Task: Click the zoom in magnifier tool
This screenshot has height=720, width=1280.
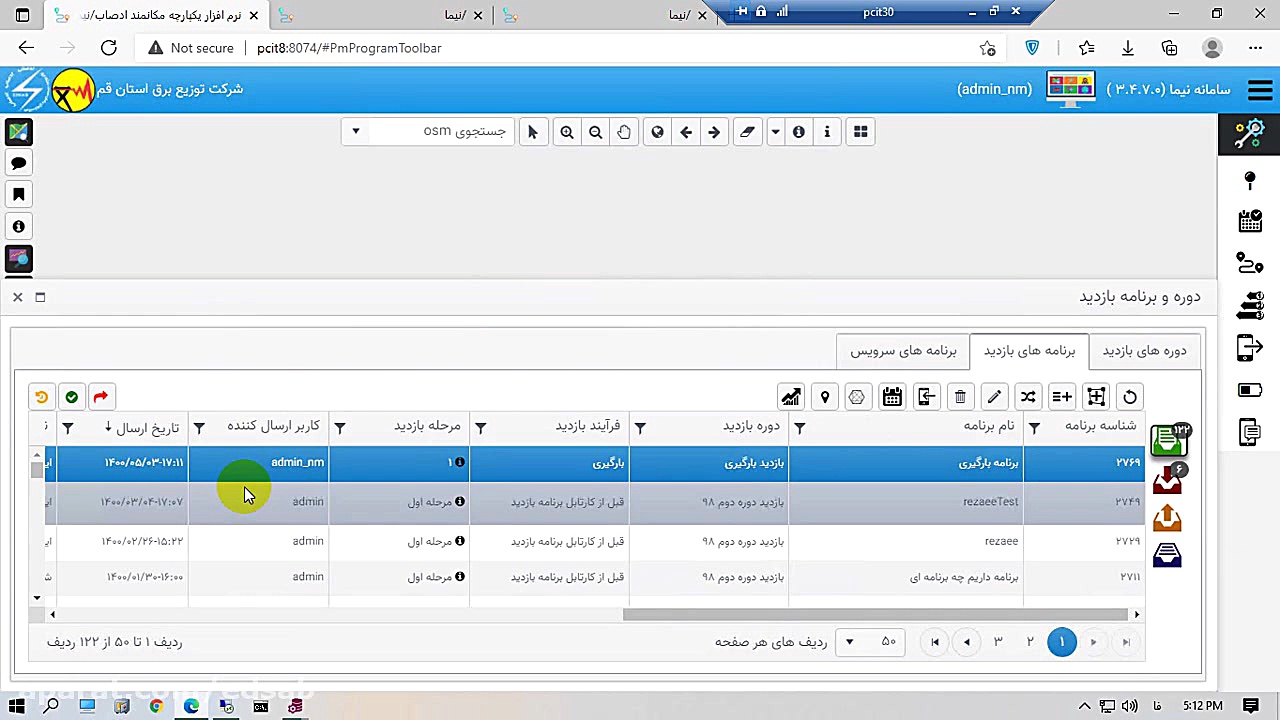Action: click(567, 132)
